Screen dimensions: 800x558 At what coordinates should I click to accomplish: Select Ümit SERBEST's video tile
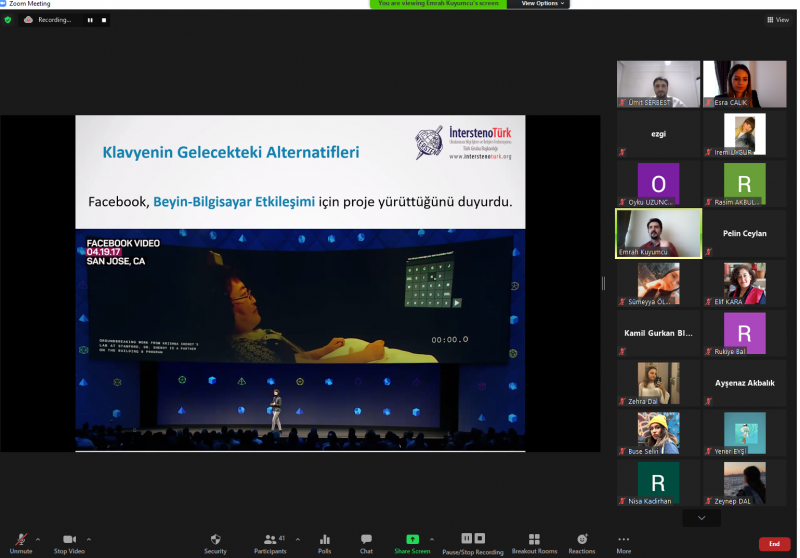pyautogui.click(x=658, y=84)
